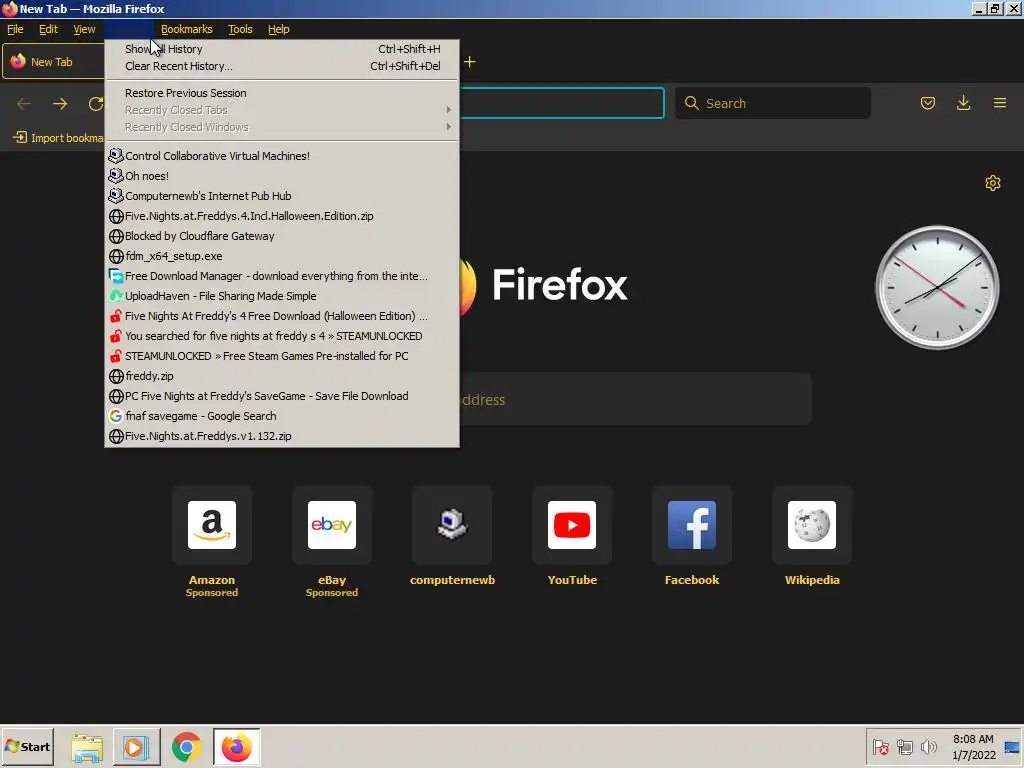Click the Reload page icon

click(96, 103)
